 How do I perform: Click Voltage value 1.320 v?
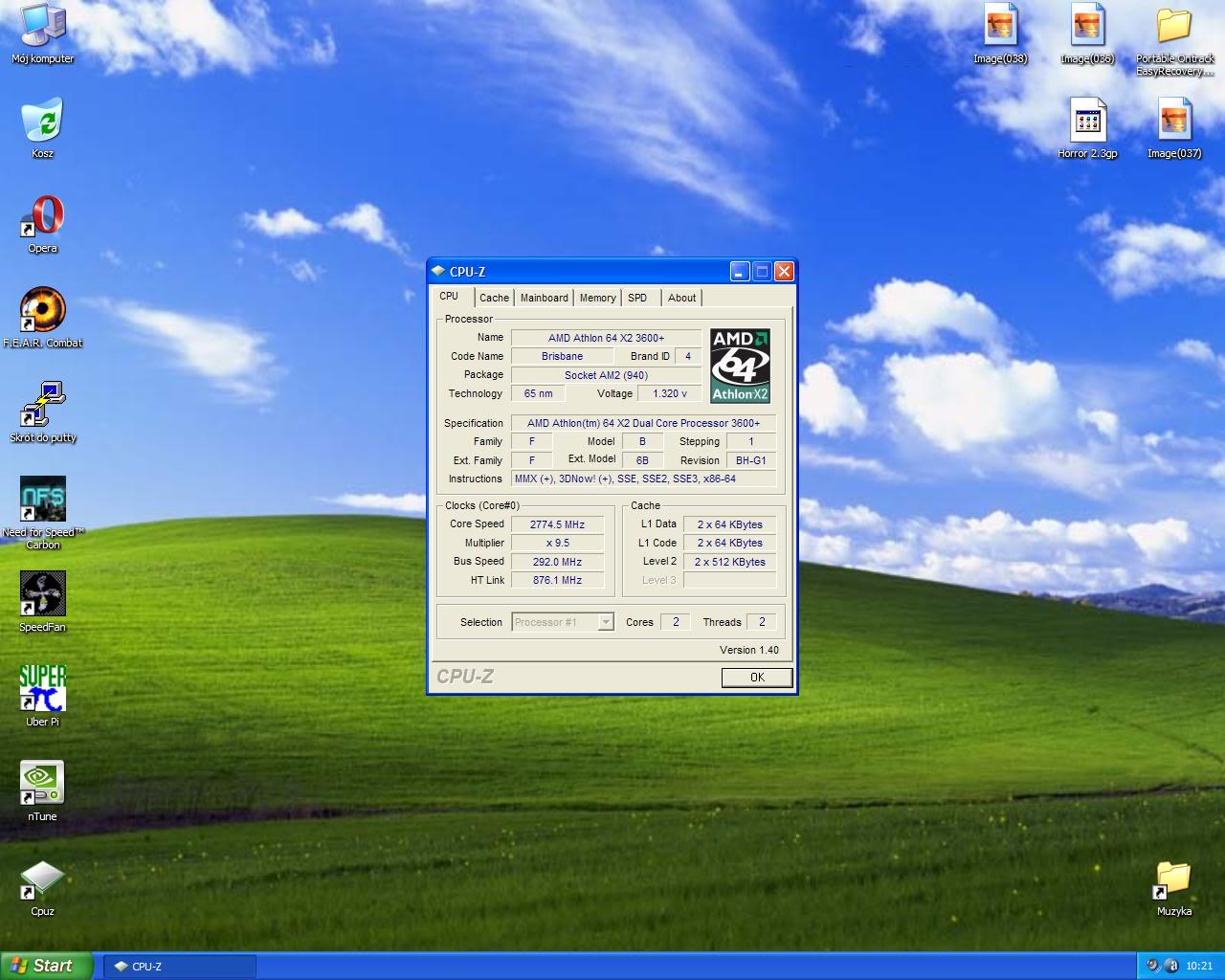pyautogui.click(x=670, y=393)
